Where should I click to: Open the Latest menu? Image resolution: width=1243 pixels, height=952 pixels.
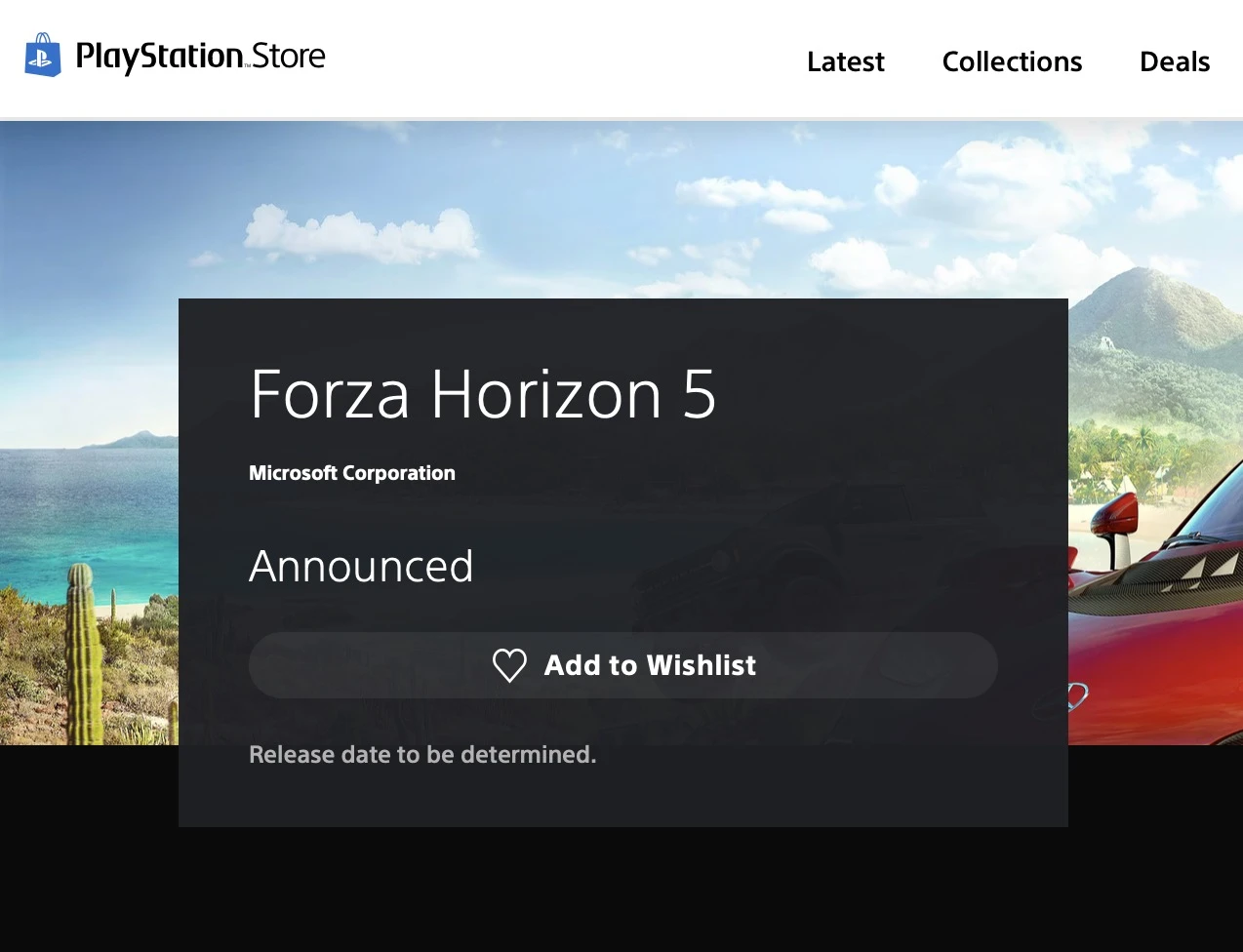click(845, 61)
